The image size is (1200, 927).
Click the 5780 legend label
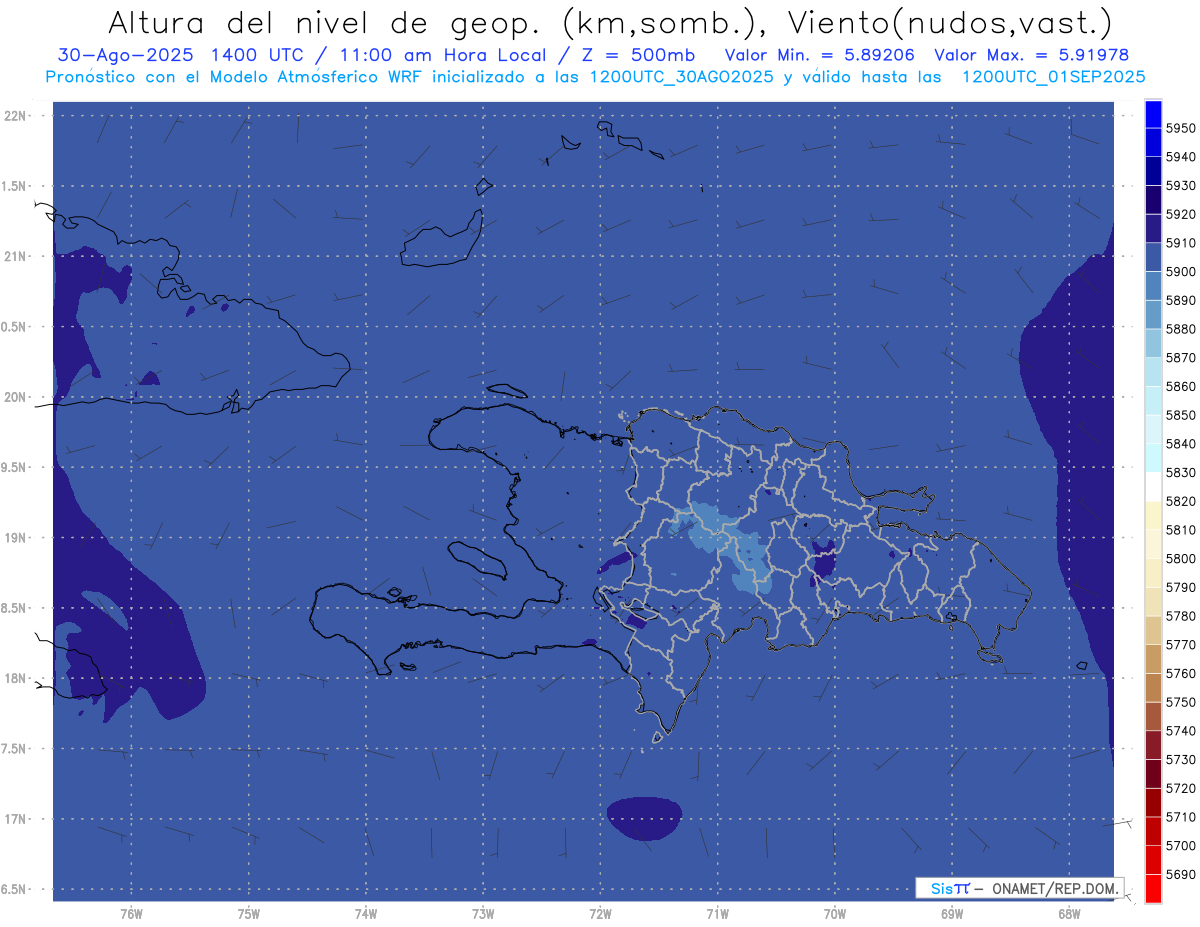1180,616
